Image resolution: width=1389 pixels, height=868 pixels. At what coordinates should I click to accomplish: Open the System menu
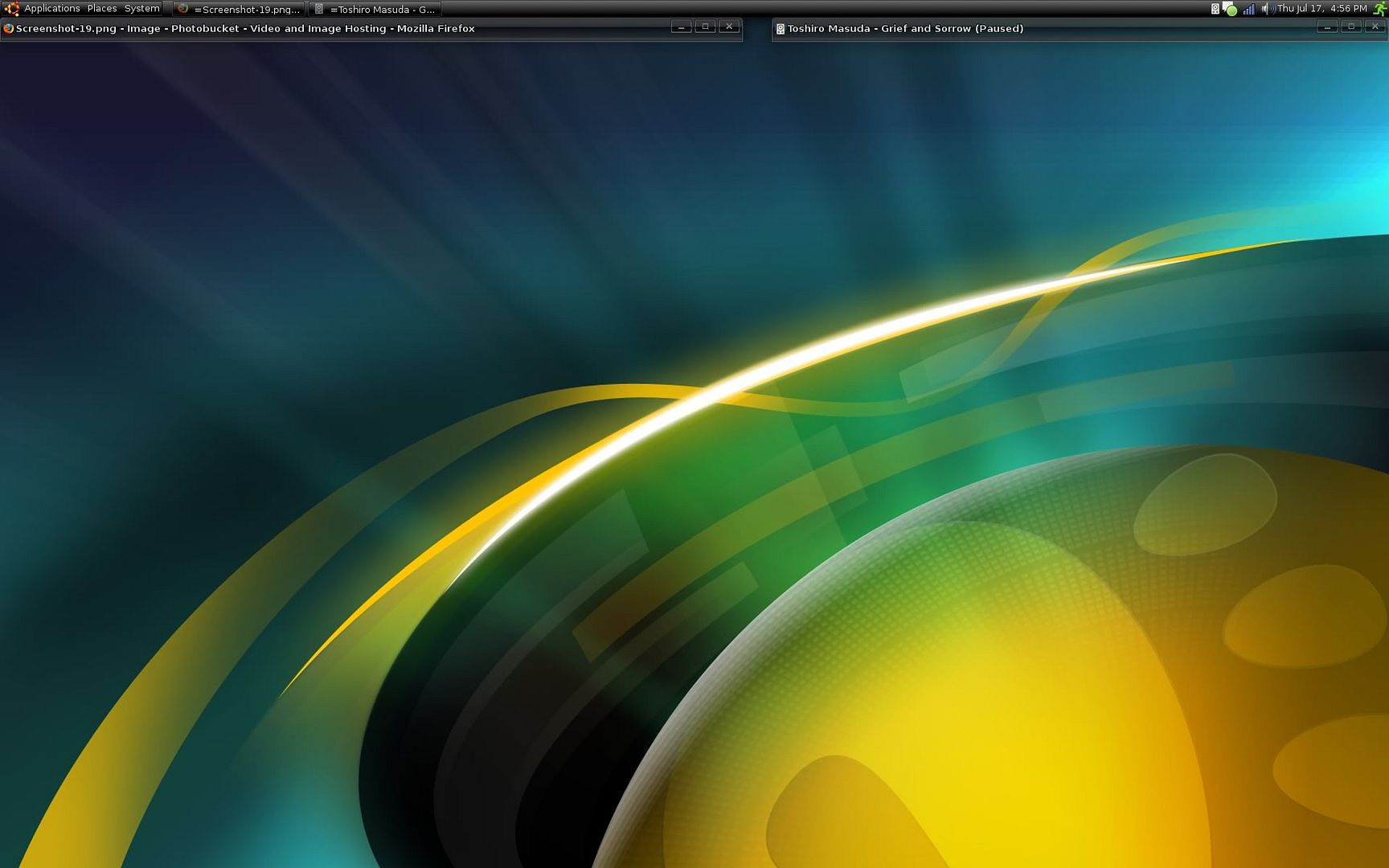click(142, 9)
